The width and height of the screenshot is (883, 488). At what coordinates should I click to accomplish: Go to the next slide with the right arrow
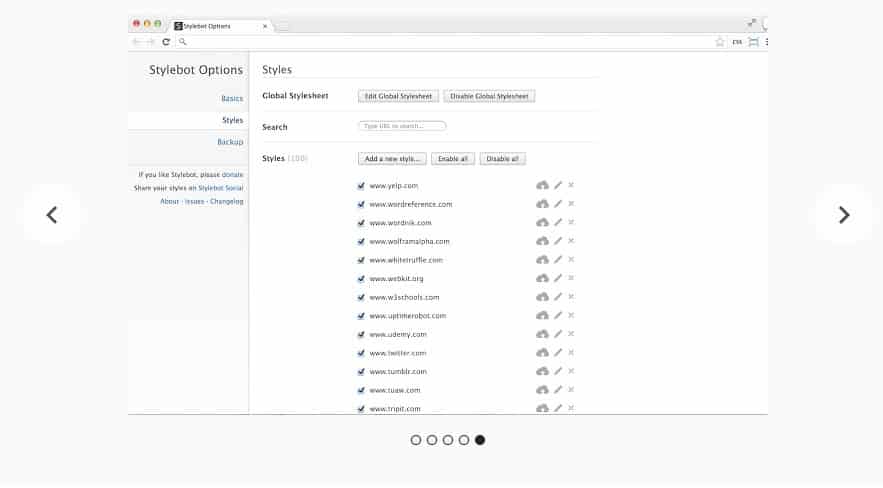coord(844,215)
